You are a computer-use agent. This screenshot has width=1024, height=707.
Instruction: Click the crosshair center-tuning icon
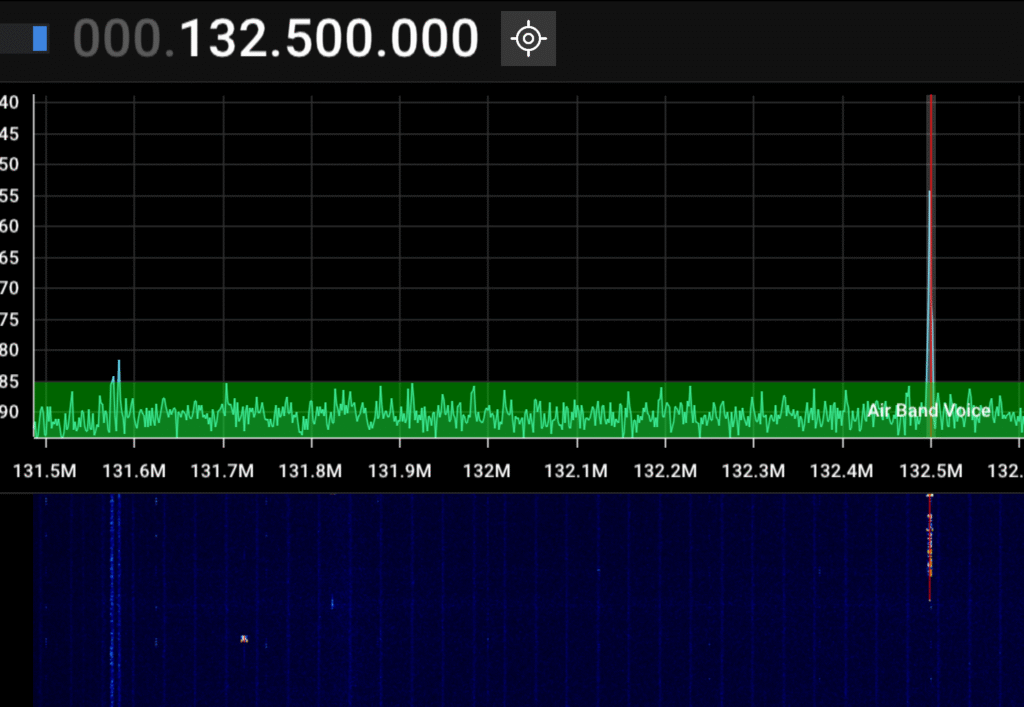(528, 39)
